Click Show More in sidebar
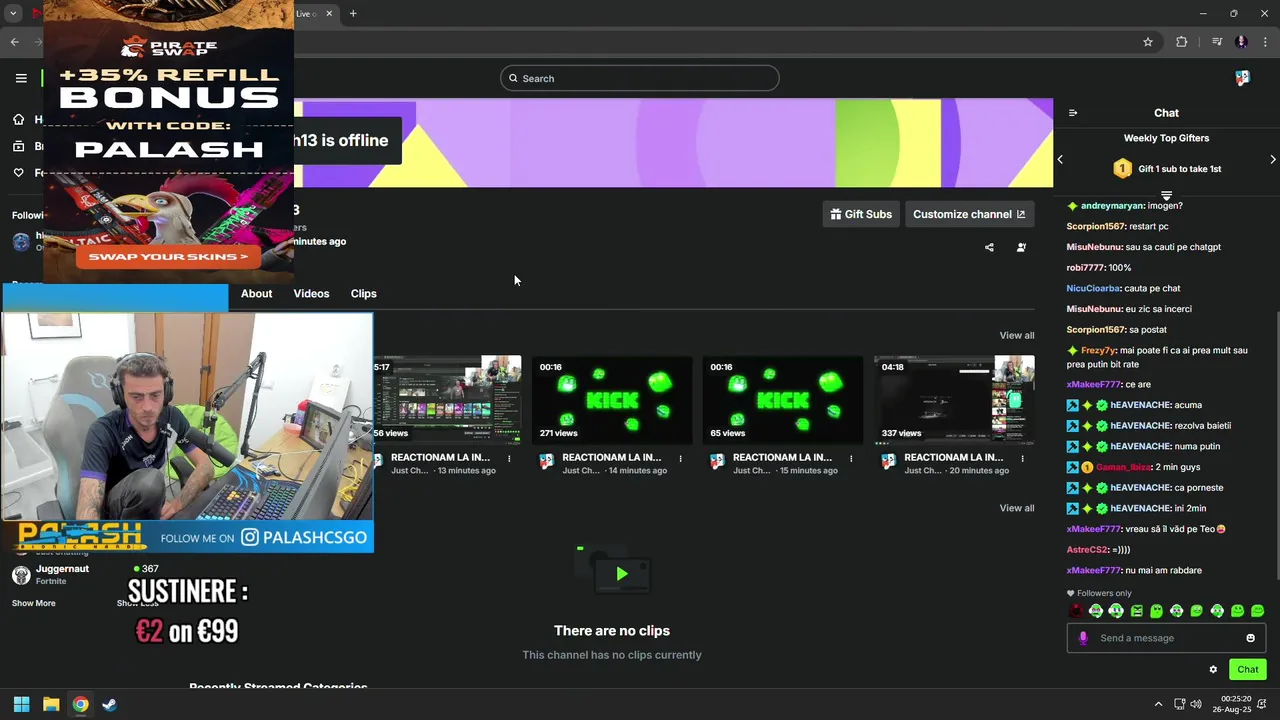1280x720 pixels. pos(33,603)
